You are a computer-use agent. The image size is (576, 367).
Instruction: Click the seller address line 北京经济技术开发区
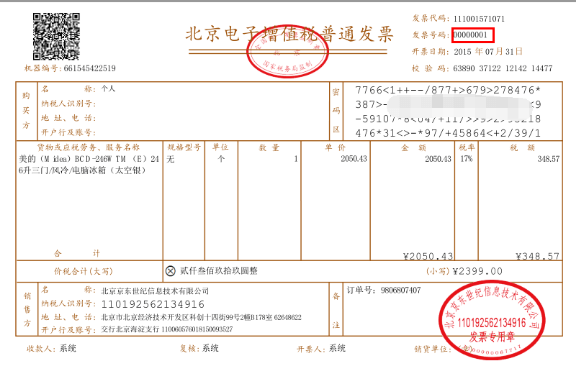(x=201, y=317)
